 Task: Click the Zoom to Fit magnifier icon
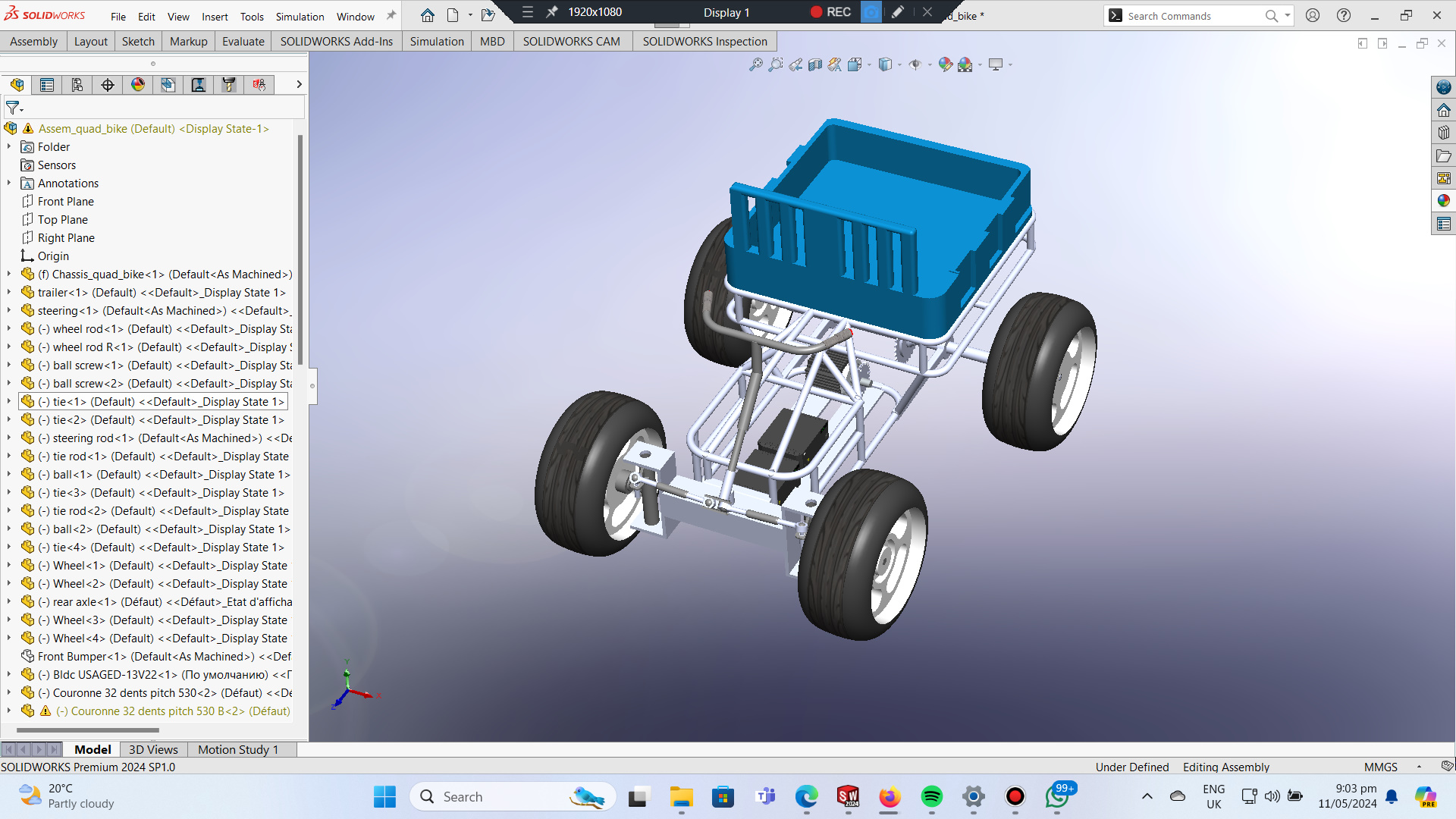tap(756, 64)
